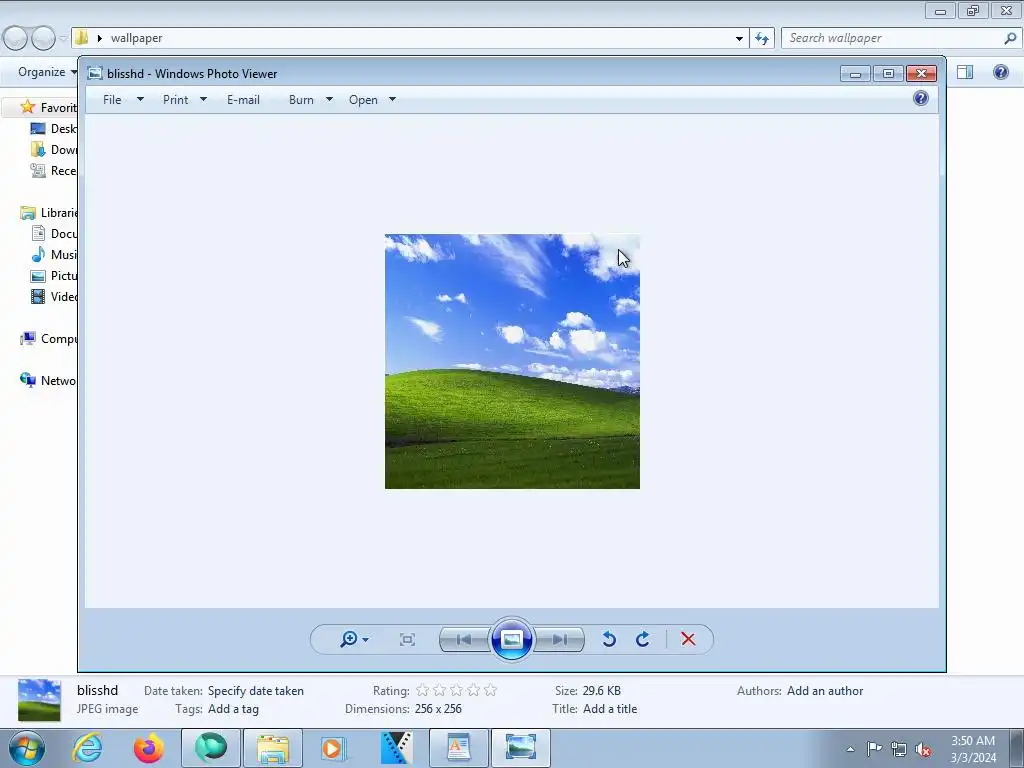Screen dimensions: 1024x768
Task: Click the muted volume icon in the tray
Action: 923,749
